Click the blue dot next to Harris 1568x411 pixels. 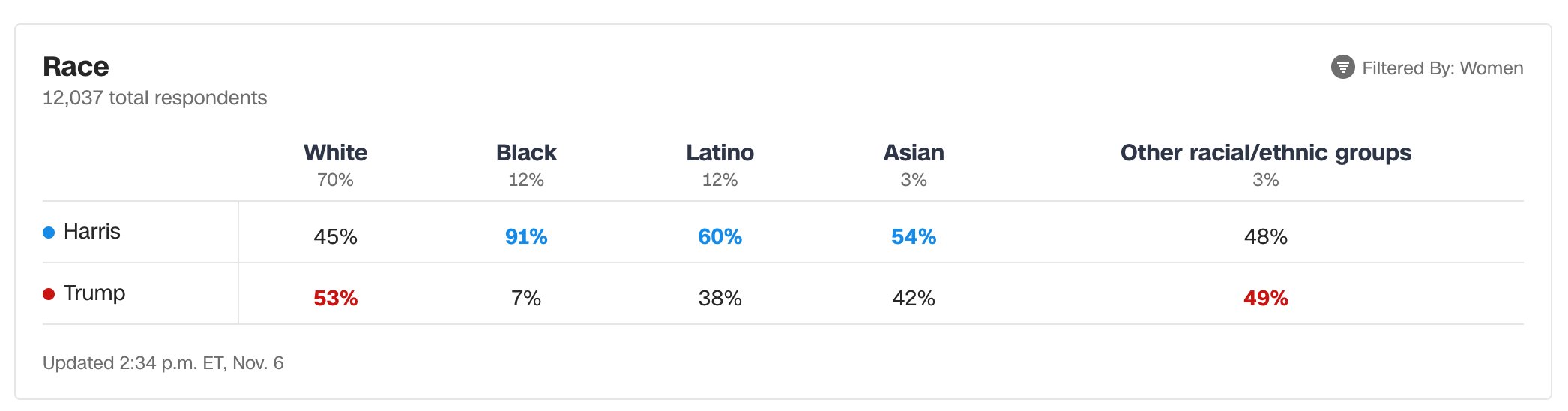click(49, 232)
